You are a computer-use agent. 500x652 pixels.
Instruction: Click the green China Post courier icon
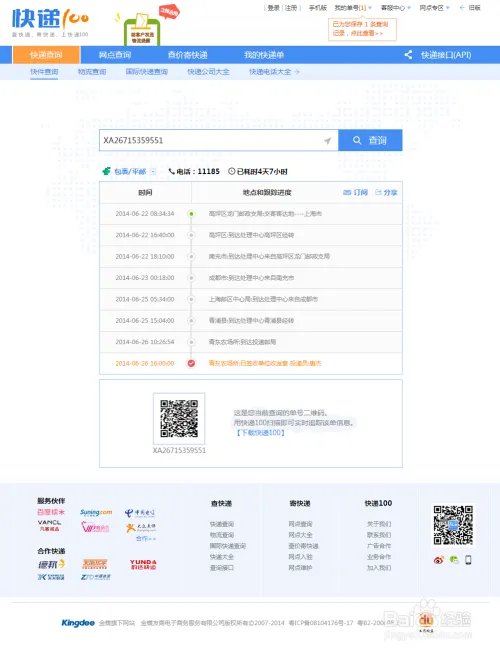coord(106,171)
